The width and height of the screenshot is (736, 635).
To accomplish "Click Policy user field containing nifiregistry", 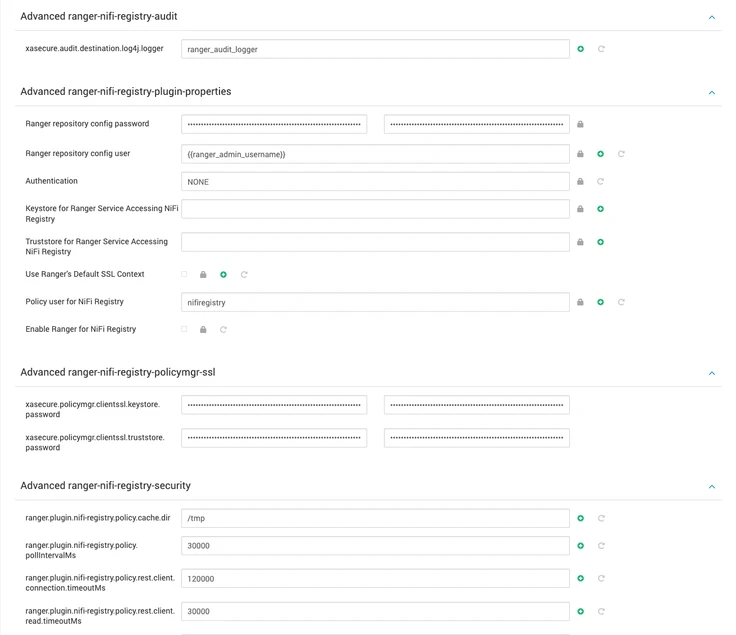I will (375, 302).
